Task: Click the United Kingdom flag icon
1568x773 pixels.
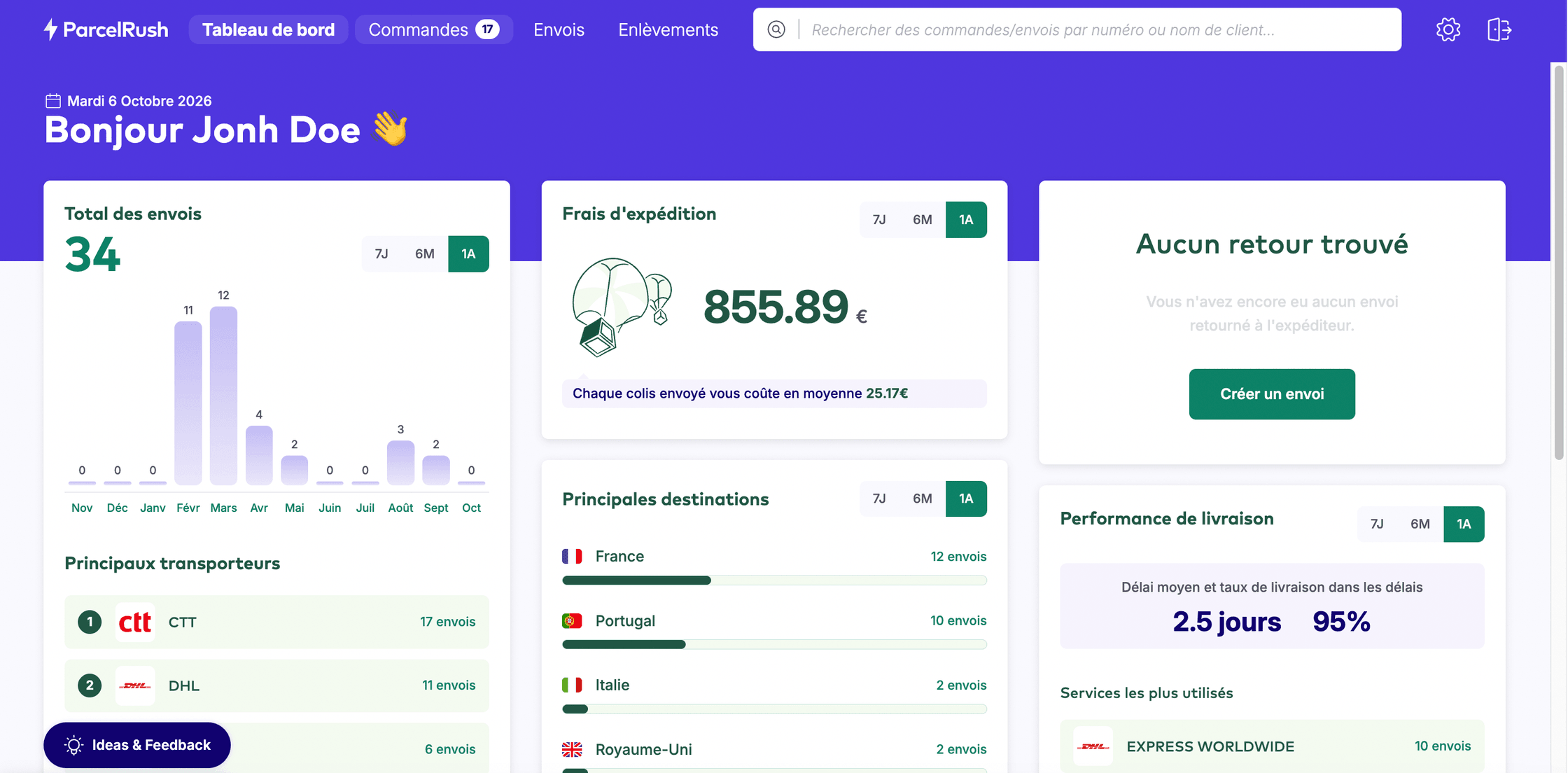Action: [572, 749]
